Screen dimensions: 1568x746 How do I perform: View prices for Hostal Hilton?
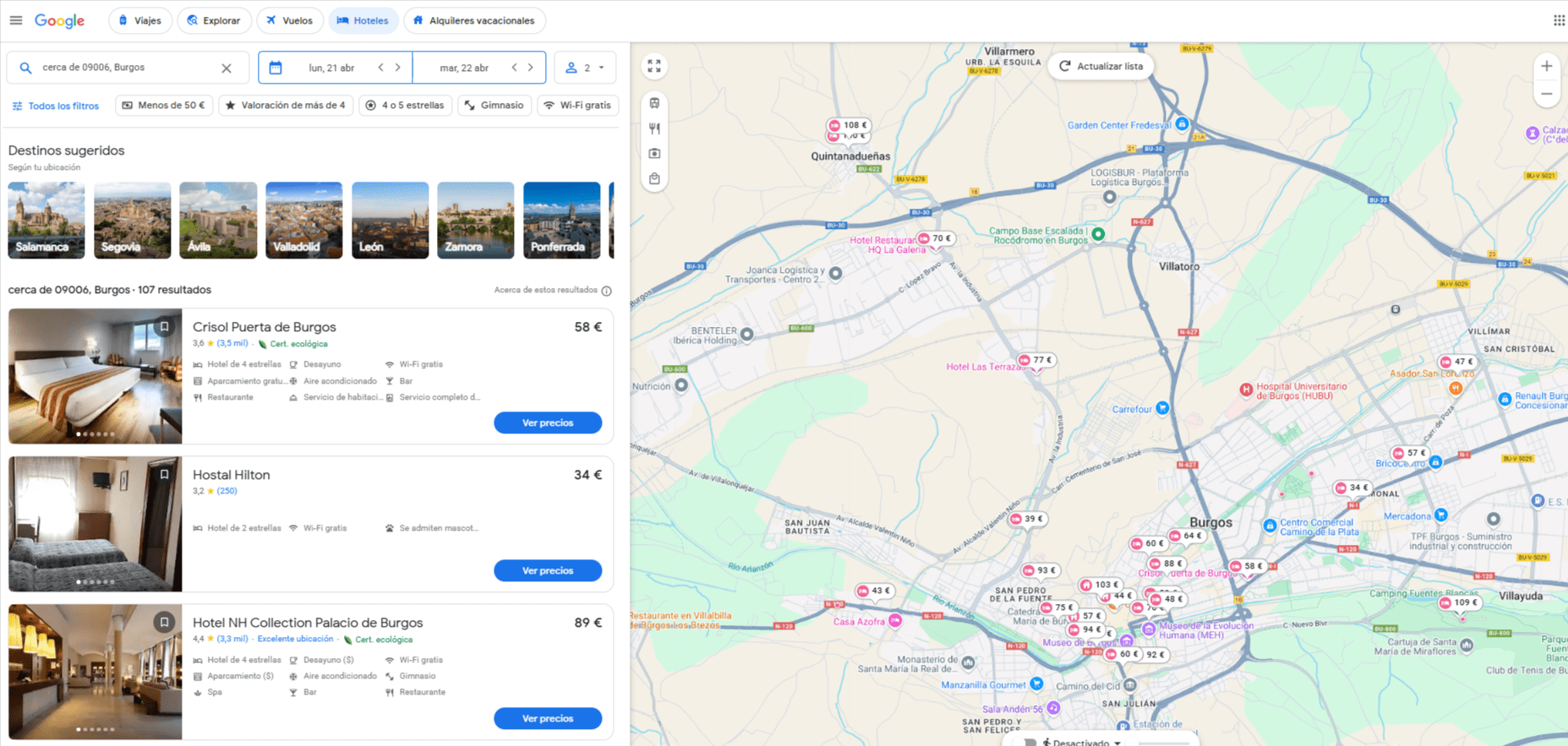(x=548, y=570)
